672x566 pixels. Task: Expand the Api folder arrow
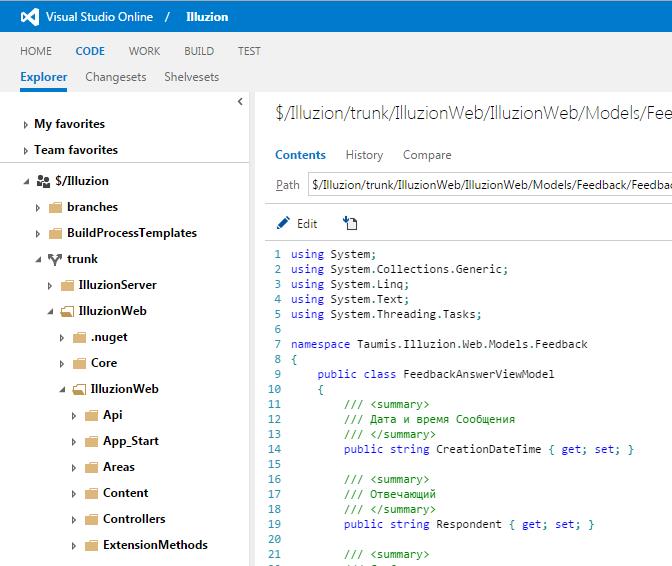[x=74, y=416]
